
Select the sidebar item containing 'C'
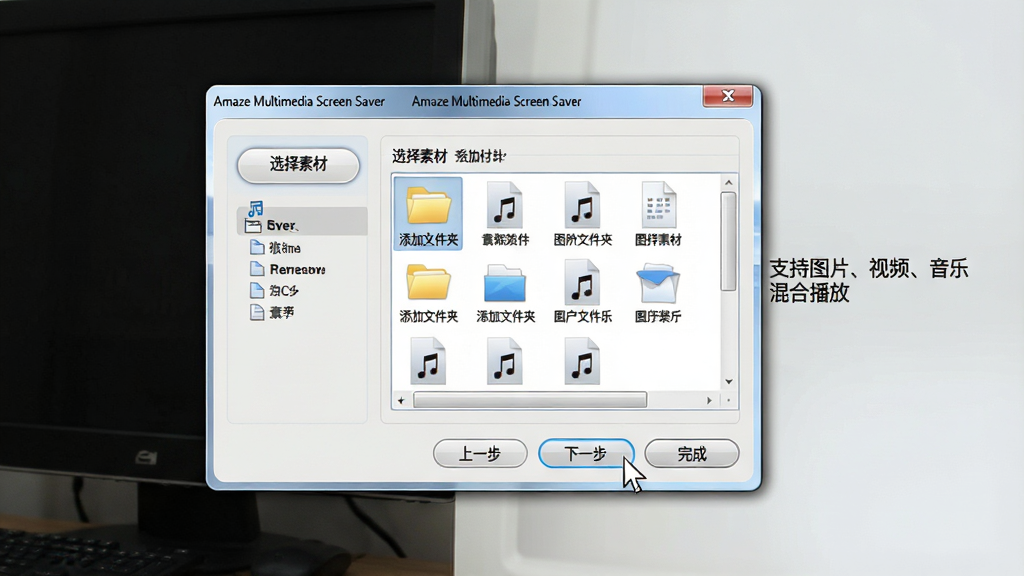(x=274, y=290)
